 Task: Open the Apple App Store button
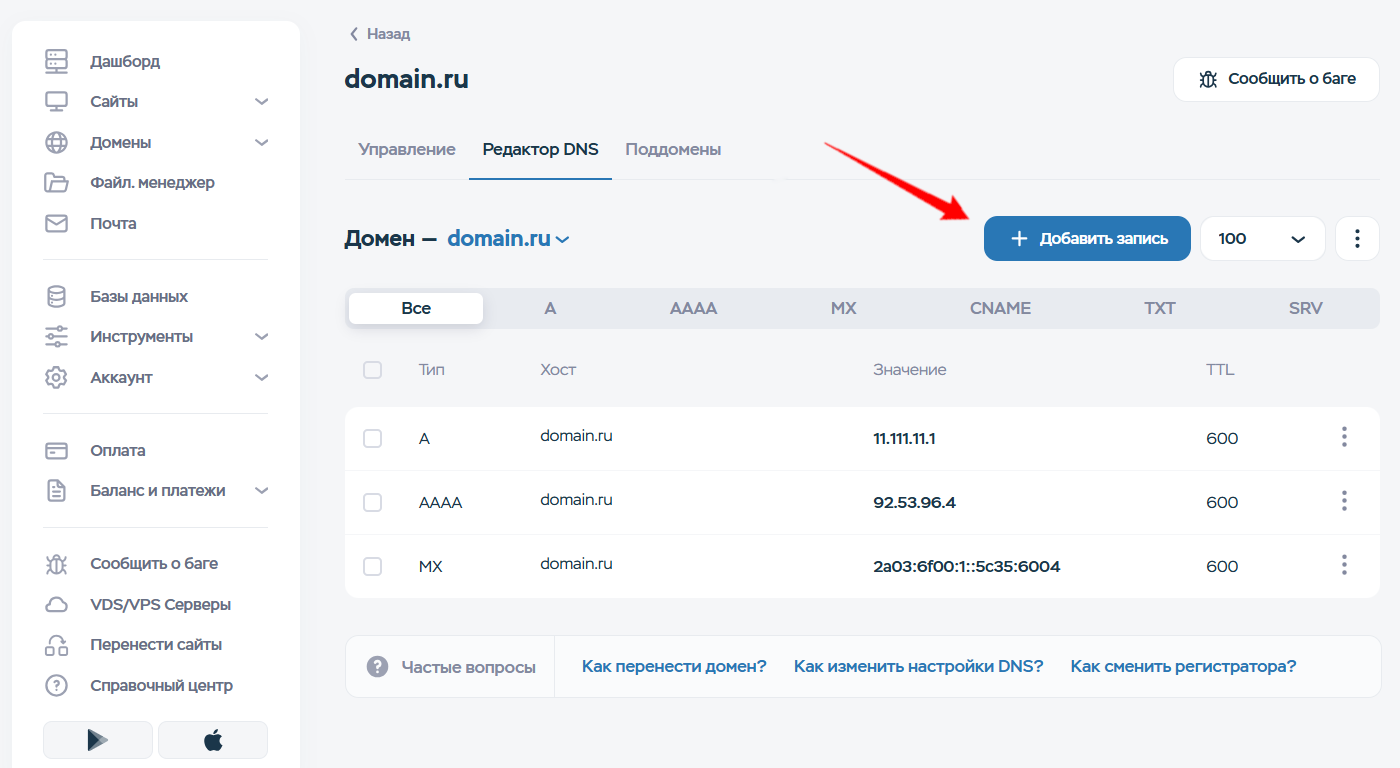[213, 740]
